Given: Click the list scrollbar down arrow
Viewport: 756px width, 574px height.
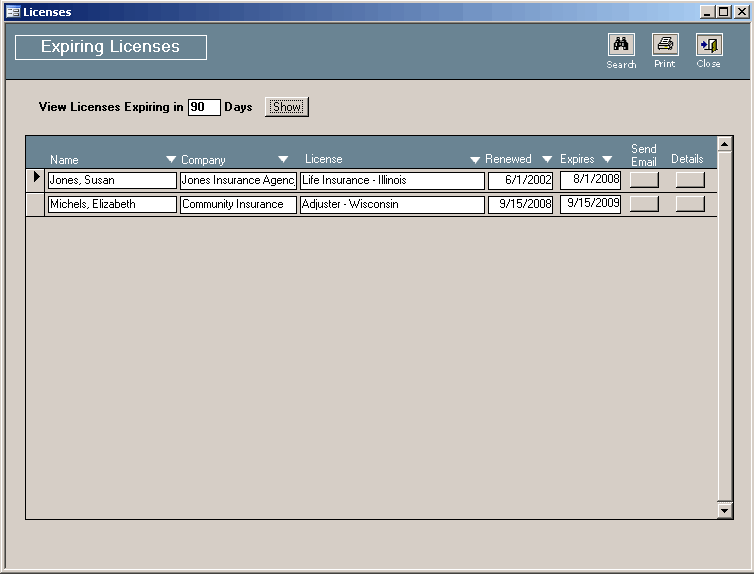Looking at the screenshot, I should tap(724, 510).
